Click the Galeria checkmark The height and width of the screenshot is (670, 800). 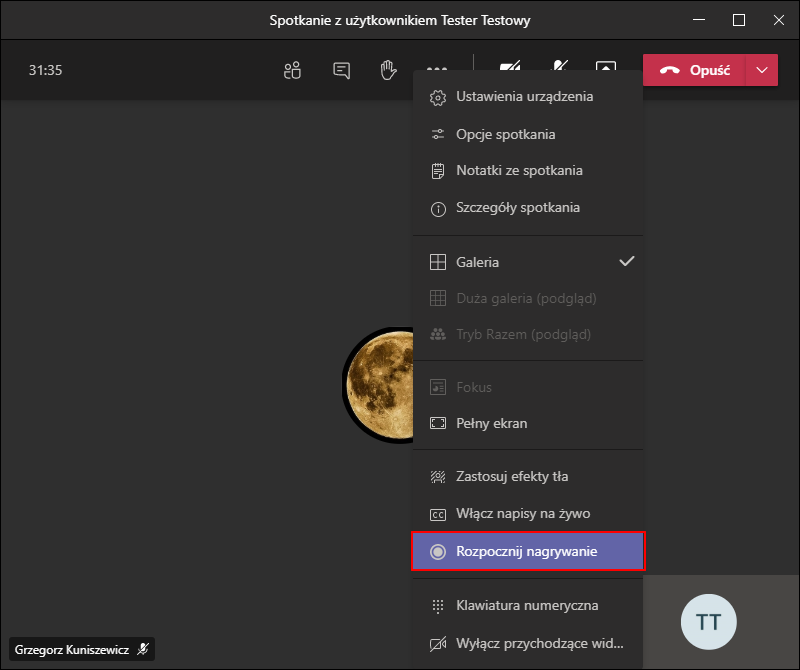627,261
